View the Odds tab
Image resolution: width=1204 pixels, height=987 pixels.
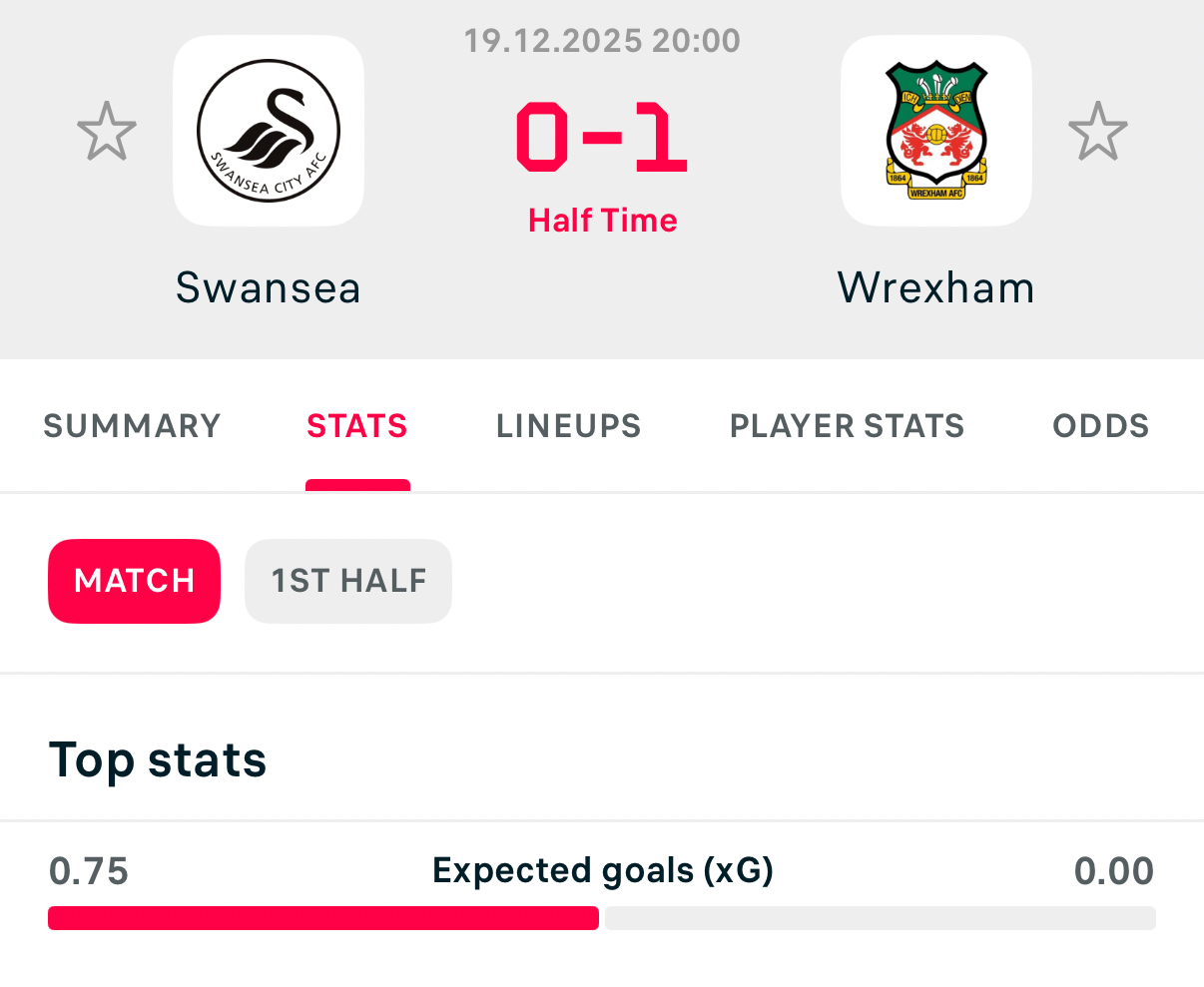(1101, 426)
